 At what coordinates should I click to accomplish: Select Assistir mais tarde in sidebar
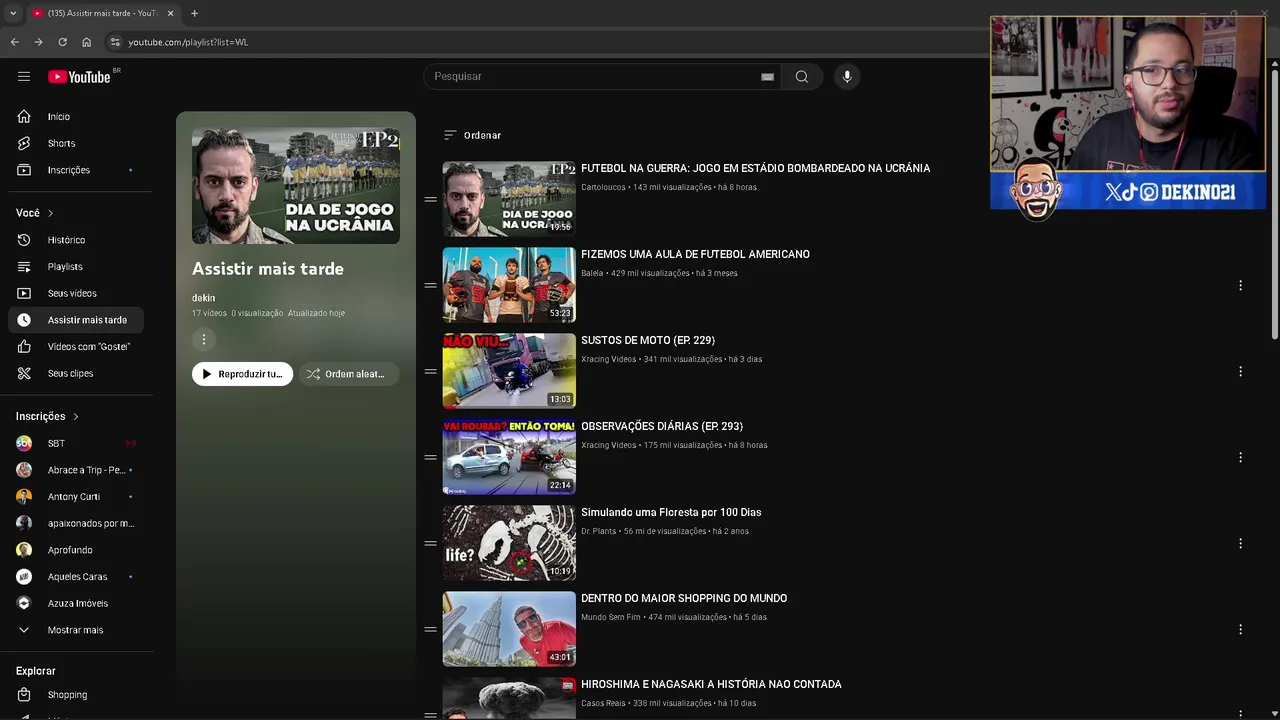pos(78,320)
